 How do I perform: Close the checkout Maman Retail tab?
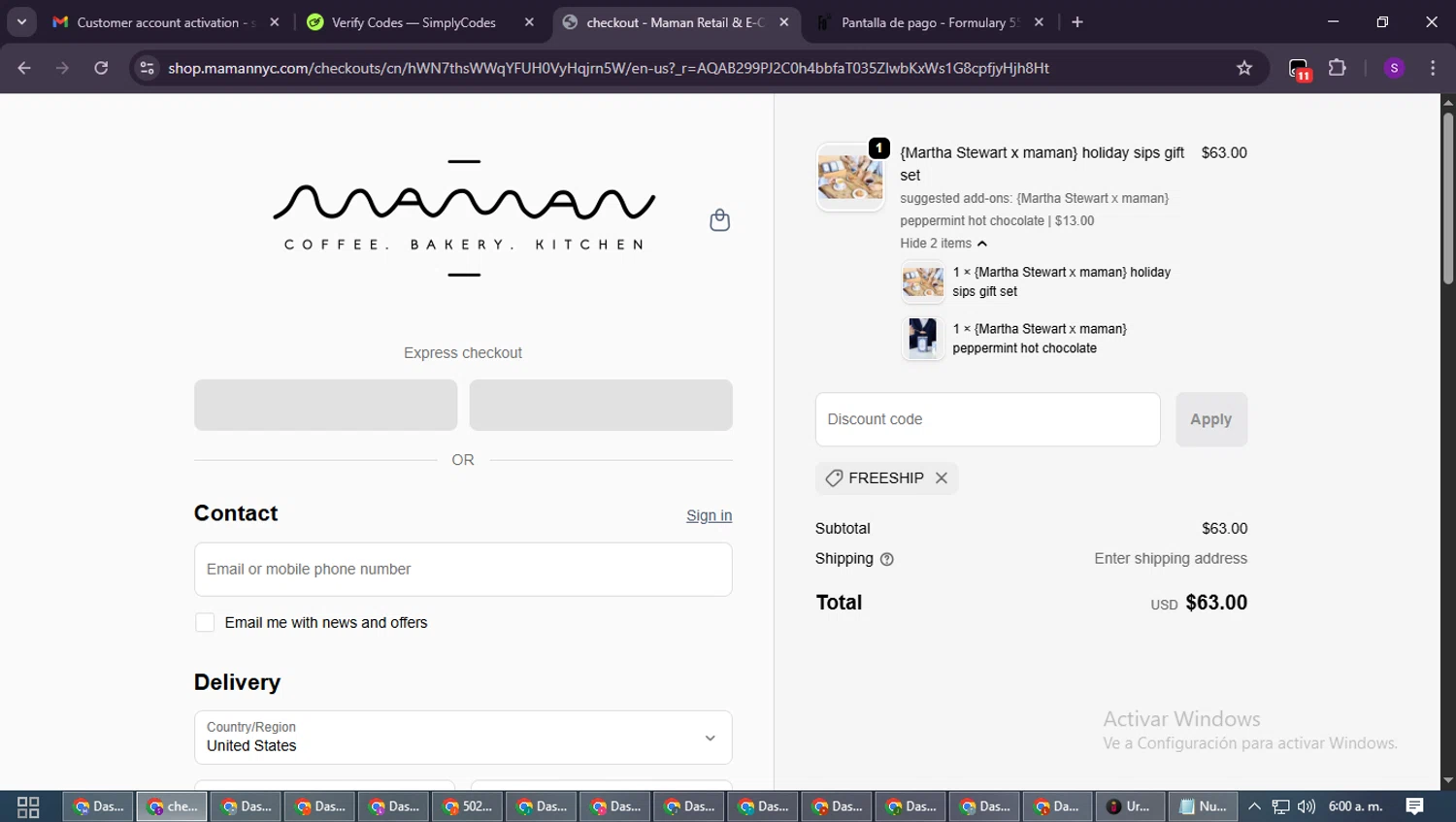(784, 22)
